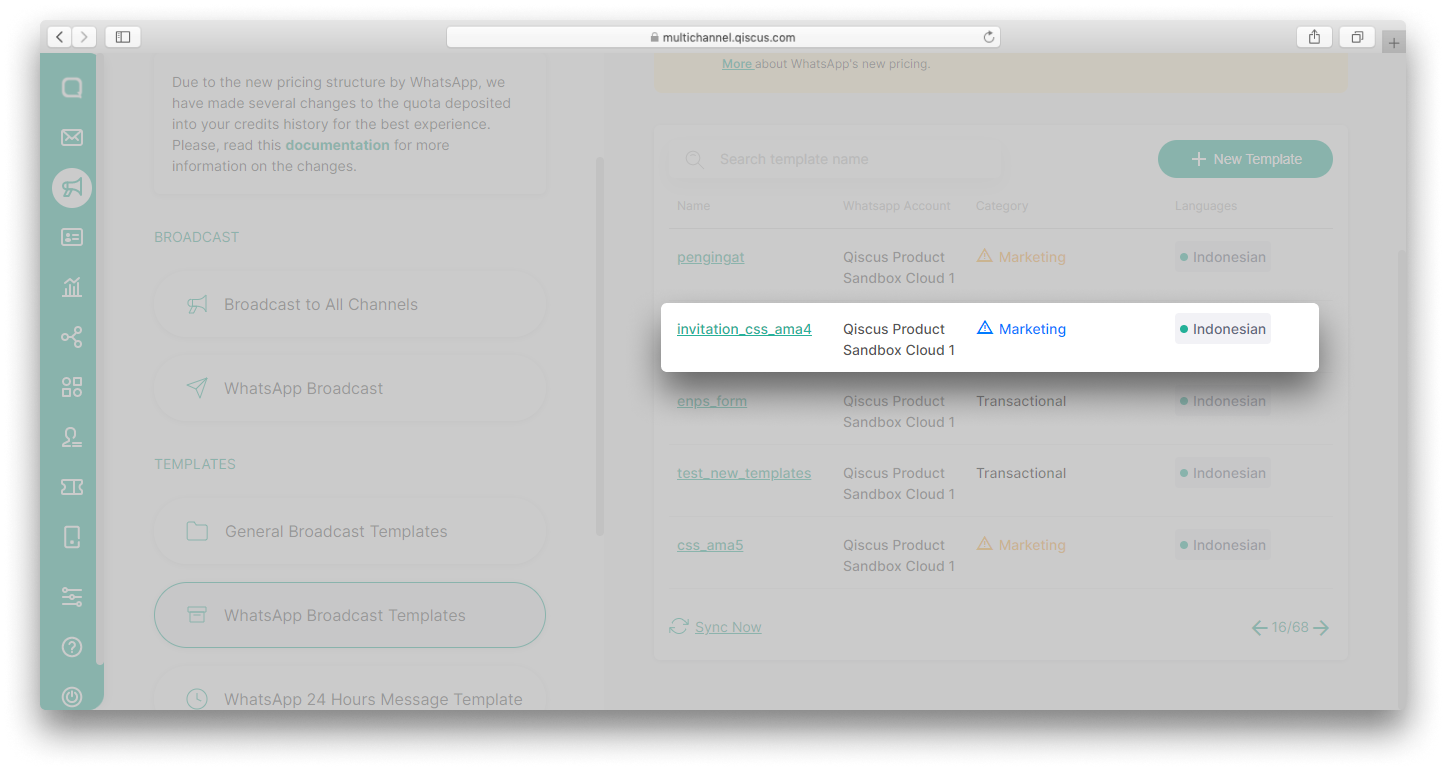Click the Name column header
This screenshot has height=770, width=1446.
(693, 206)
